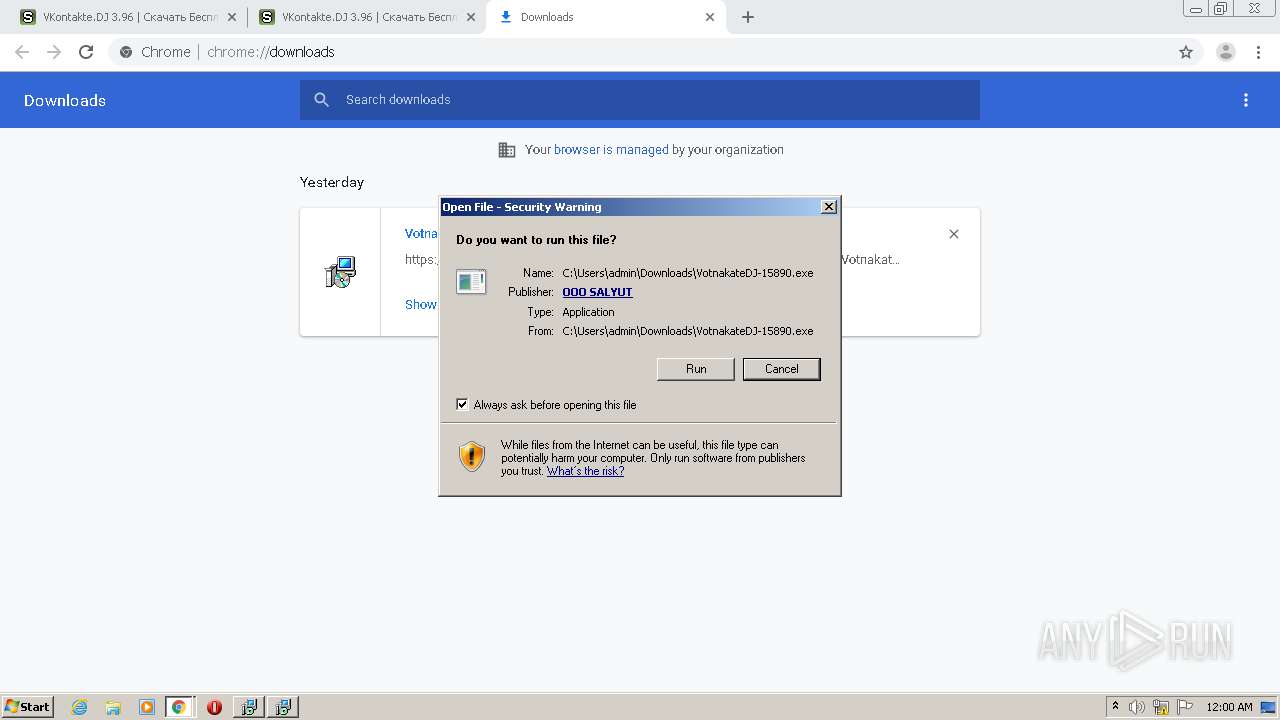Image resolution: width=1280 pixels, height=720 pixels.
Task: Open the Chrome menu with three dots
Action: tap(1258, 52)
